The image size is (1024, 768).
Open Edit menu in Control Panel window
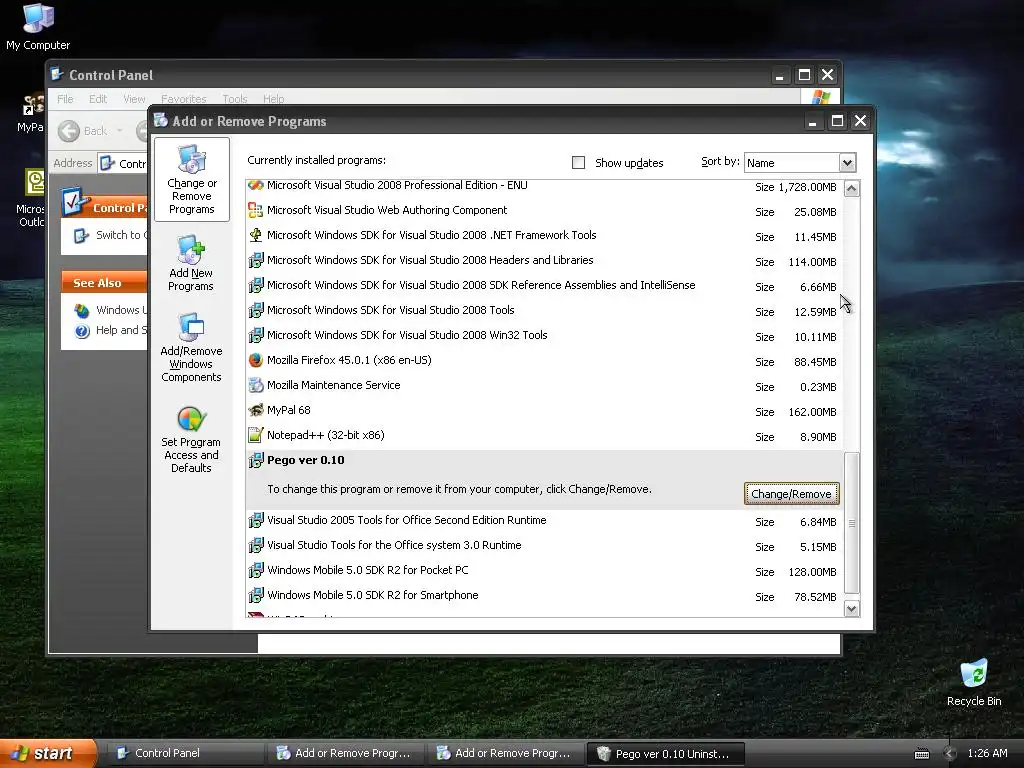(98, 99)
